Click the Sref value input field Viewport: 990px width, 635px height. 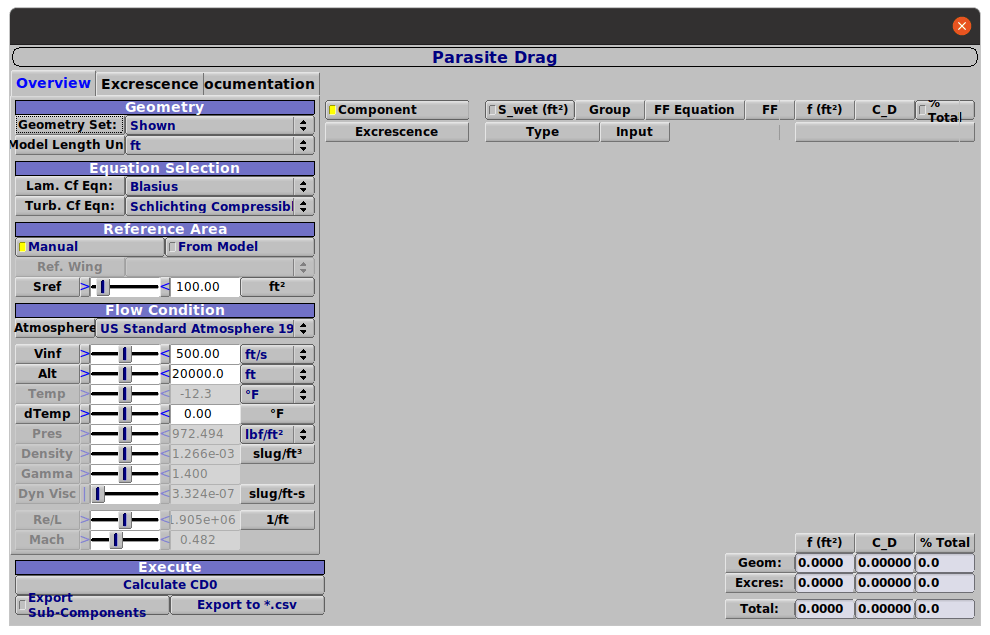pyautogui.click(x=204, y=287)
